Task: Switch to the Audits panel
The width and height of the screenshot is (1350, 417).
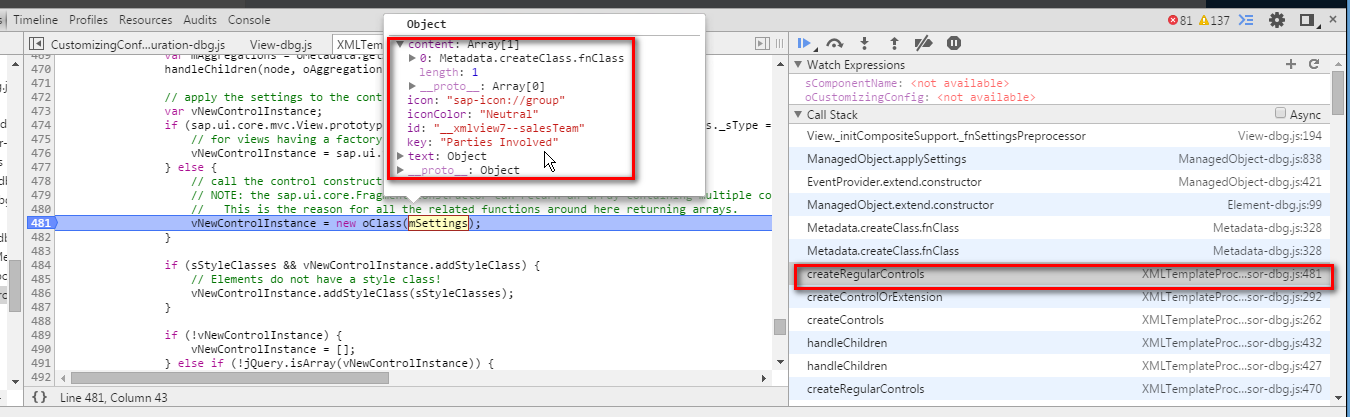Action: (200, 19)
